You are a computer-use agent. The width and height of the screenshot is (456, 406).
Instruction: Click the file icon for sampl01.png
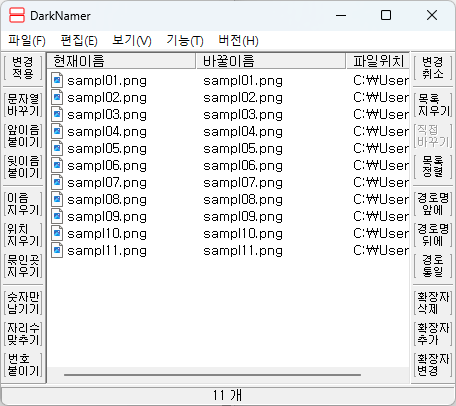57,81
